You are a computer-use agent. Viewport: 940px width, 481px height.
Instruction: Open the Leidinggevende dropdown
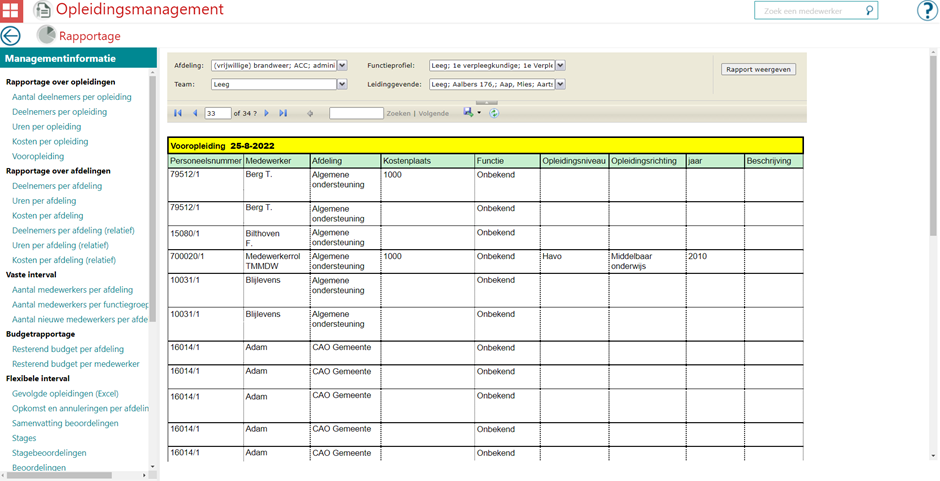click(561, 85)
